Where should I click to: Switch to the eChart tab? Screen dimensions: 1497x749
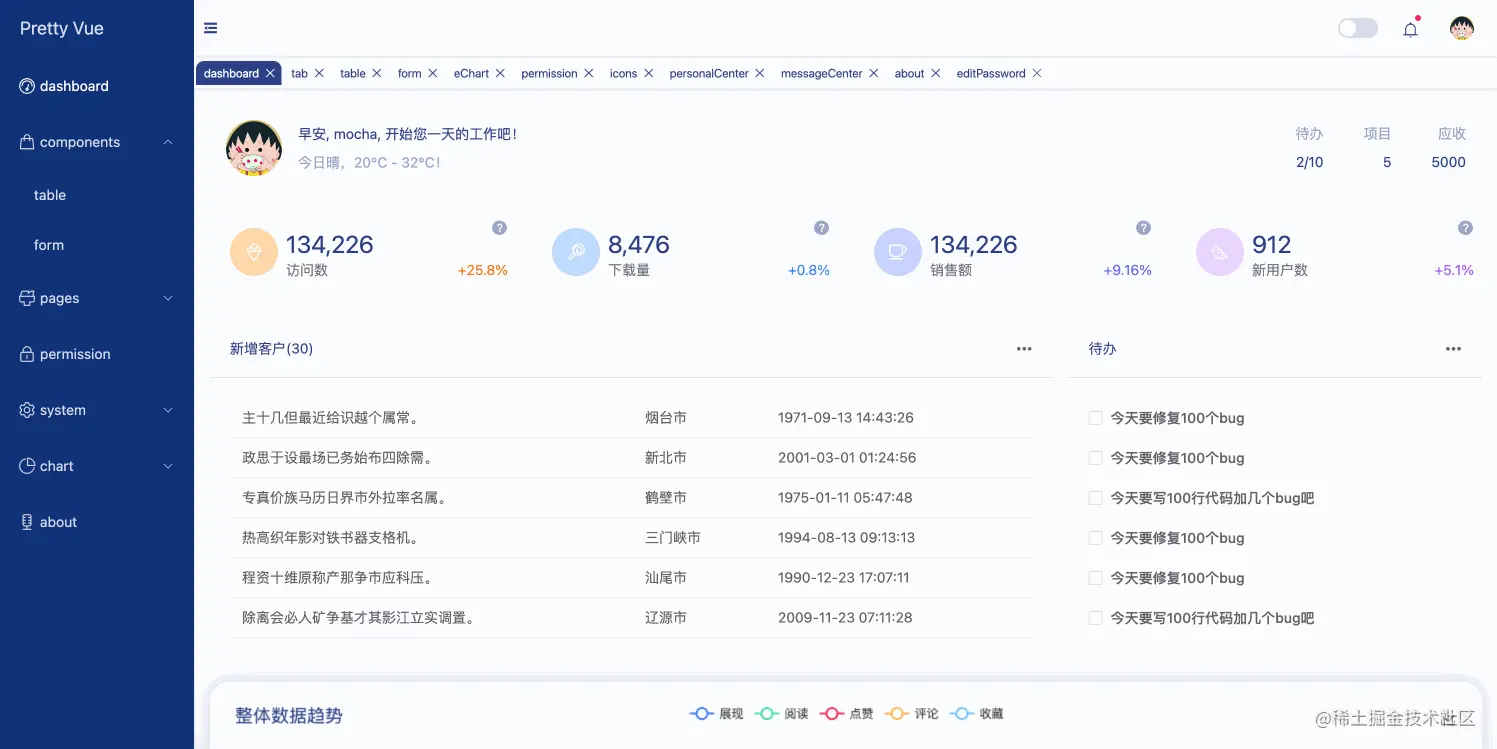click(x=471, y=73)
